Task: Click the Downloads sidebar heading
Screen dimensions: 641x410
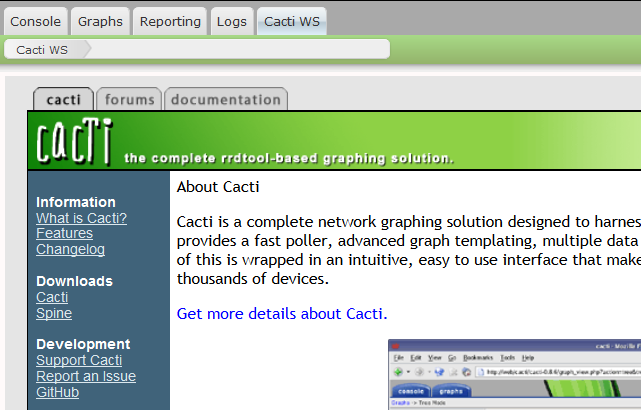Action: (x=74, y=281)
